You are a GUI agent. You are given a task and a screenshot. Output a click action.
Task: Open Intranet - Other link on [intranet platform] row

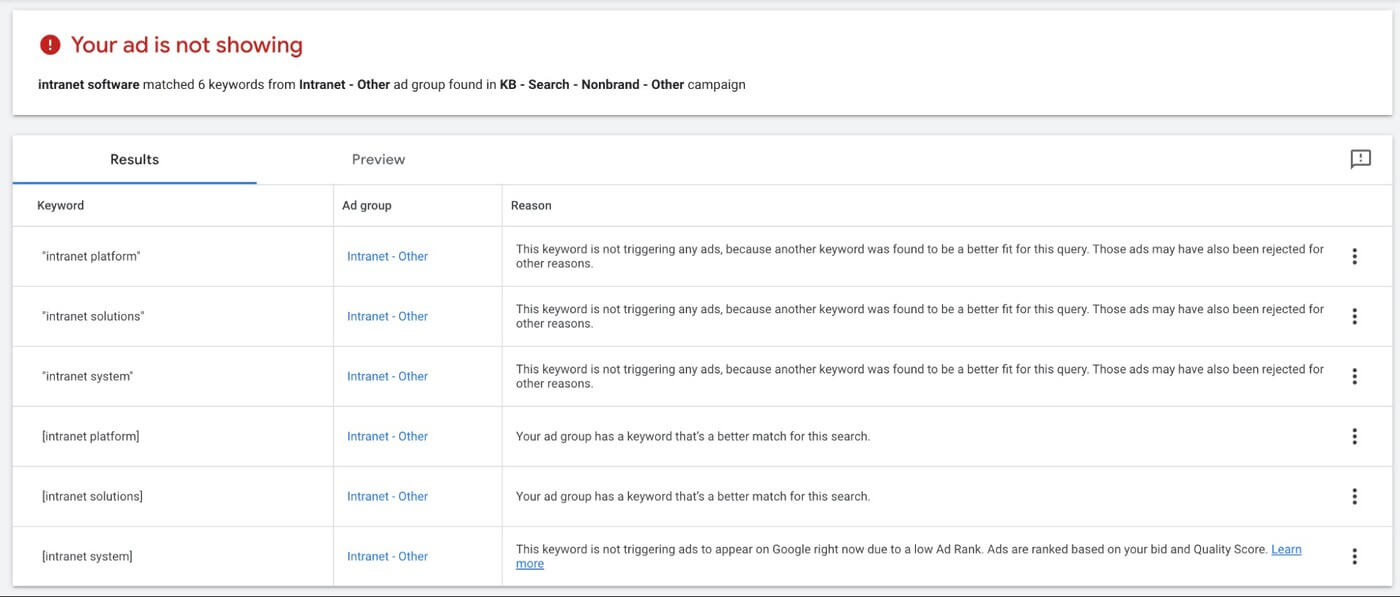(387, 436)
